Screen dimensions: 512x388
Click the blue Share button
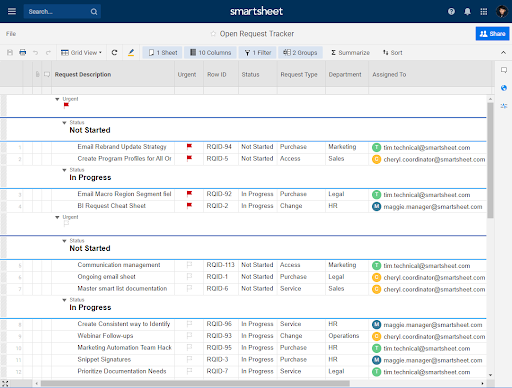pos(492,34)
